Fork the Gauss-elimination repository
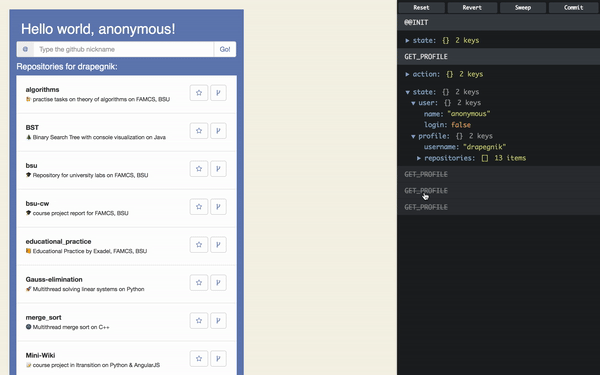This screenshot has width=600, height=375. (218, 282)
